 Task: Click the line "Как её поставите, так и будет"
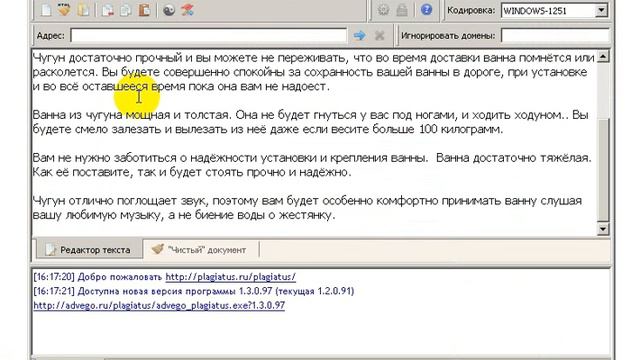point(192,172)
